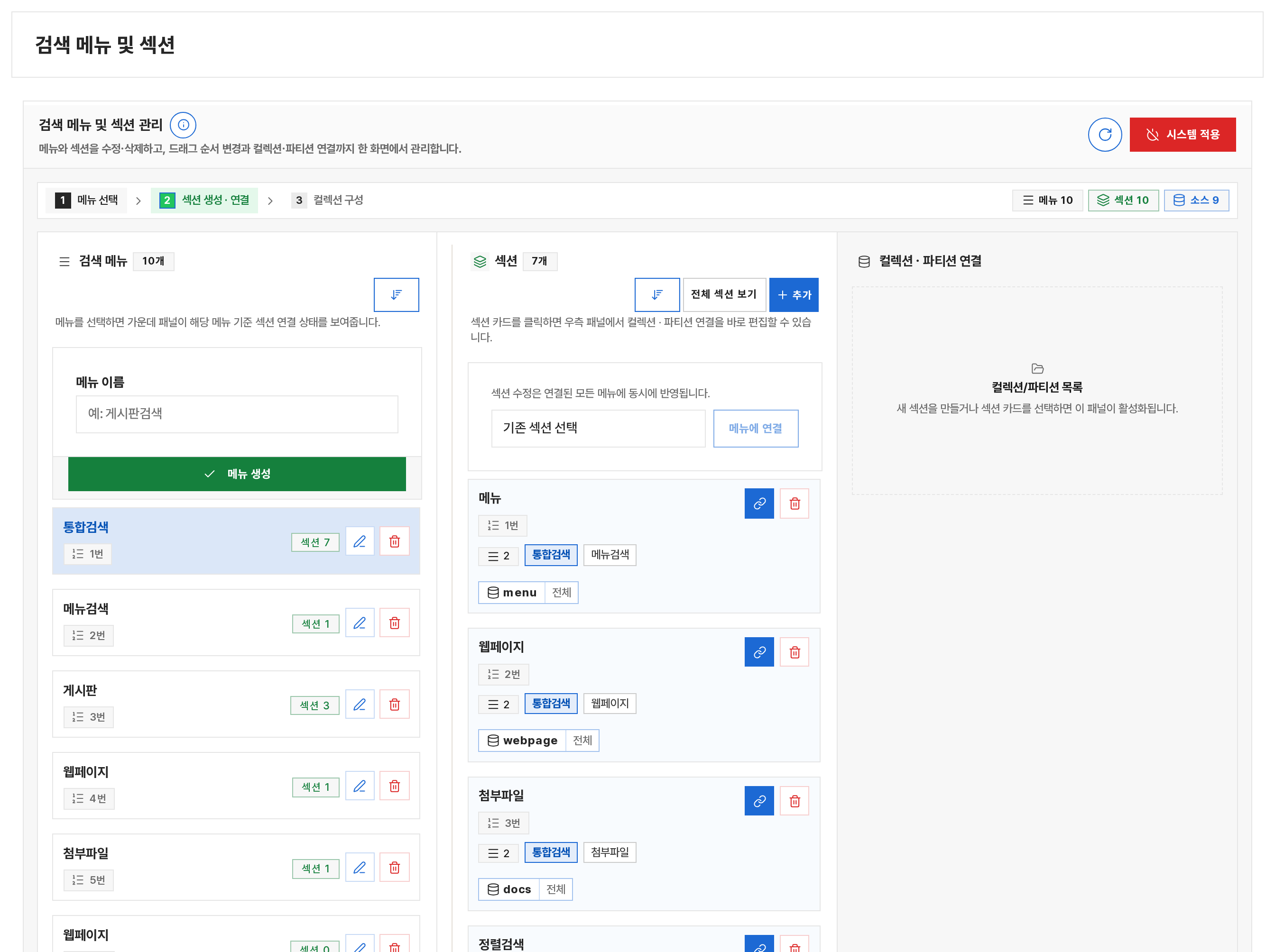1275x952 pixels.
Task: Click the 시스템 적용 button
Action: click(1182, 134)
